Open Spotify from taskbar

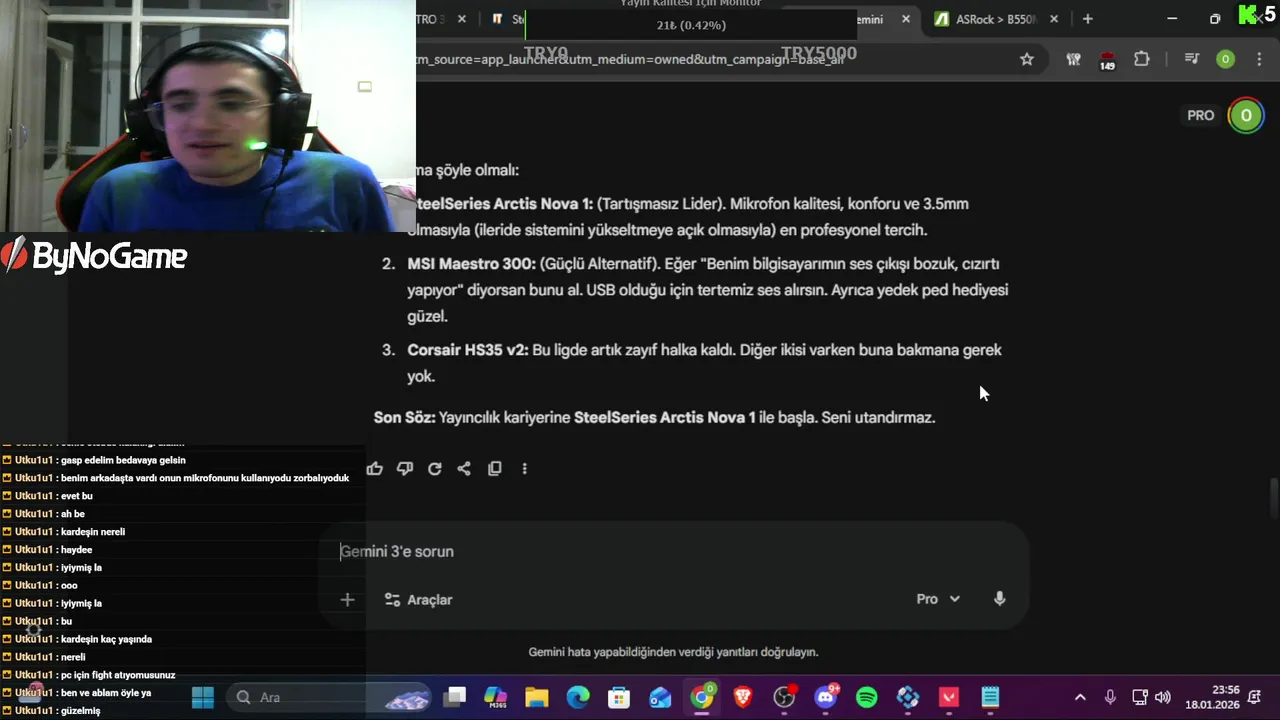[867, 697]
